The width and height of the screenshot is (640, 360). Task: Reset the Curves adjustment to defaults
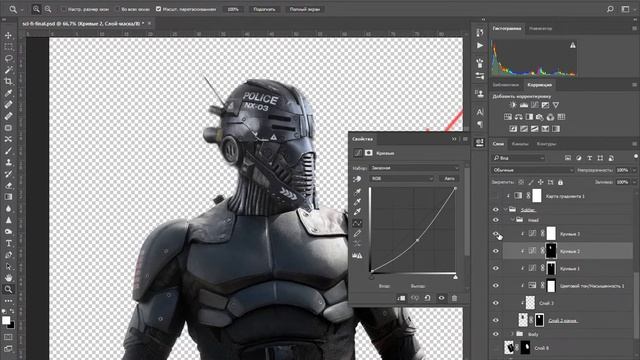coord(427,298)
